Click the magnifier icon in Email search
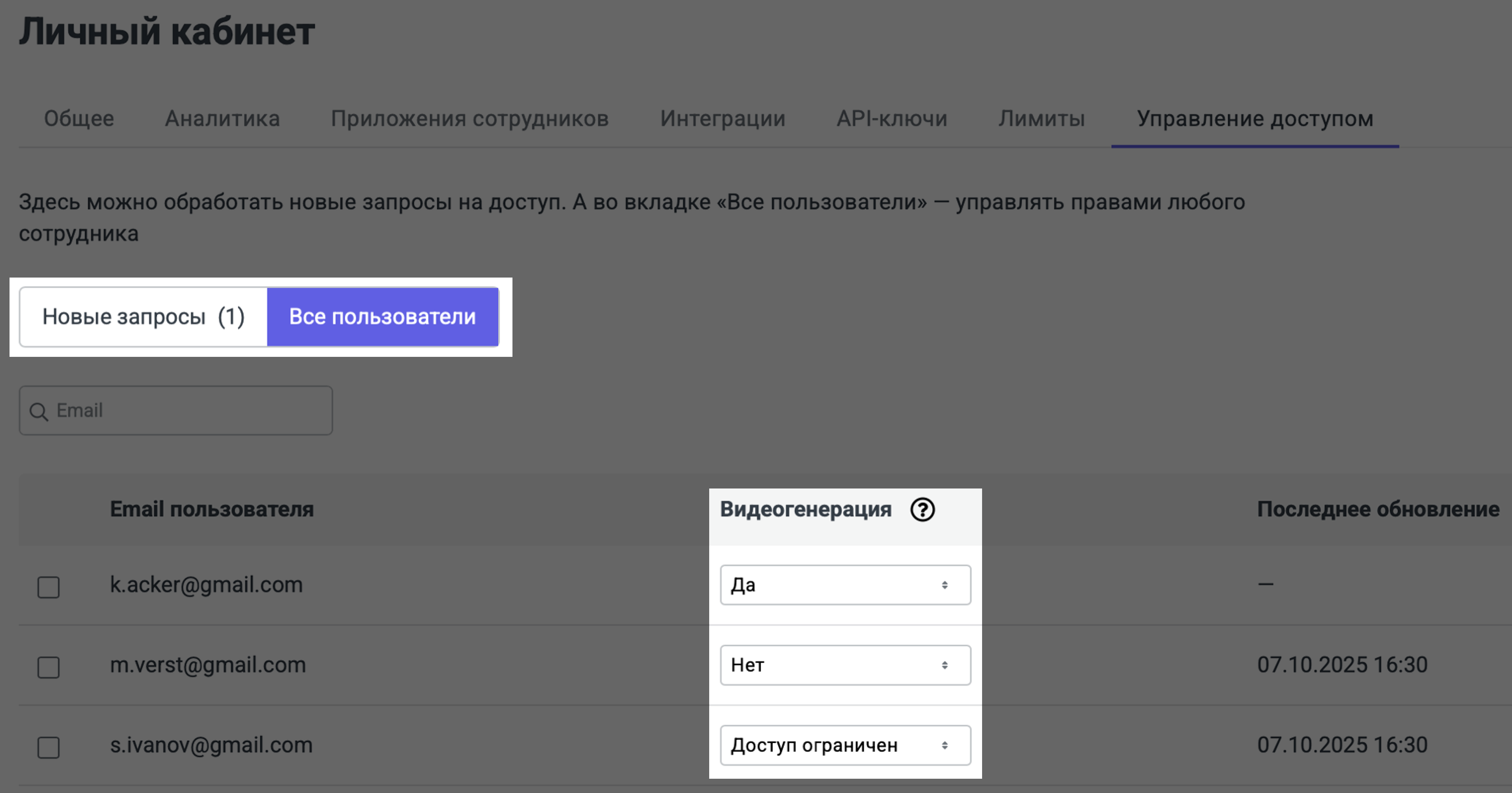This screenshot has width=1512, height=793. [39, 412]
